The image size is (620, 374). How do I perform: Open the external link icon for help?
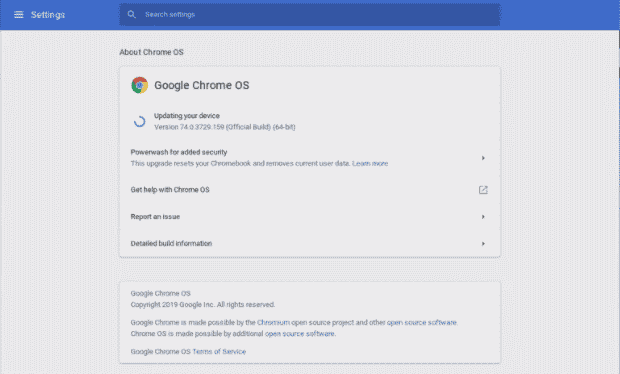coord(483,190)
